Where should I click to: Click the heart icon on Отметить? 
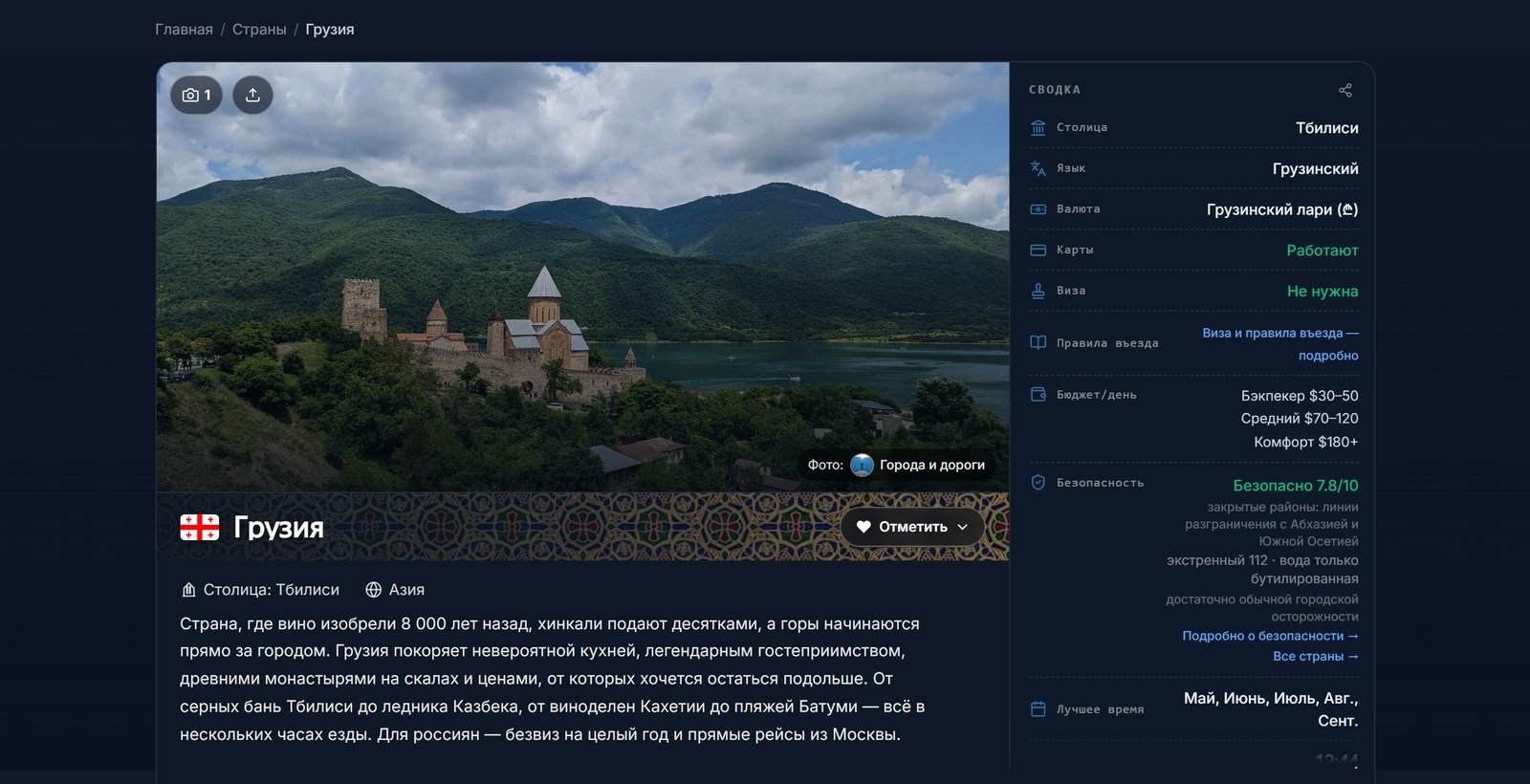tap(863, 527)
